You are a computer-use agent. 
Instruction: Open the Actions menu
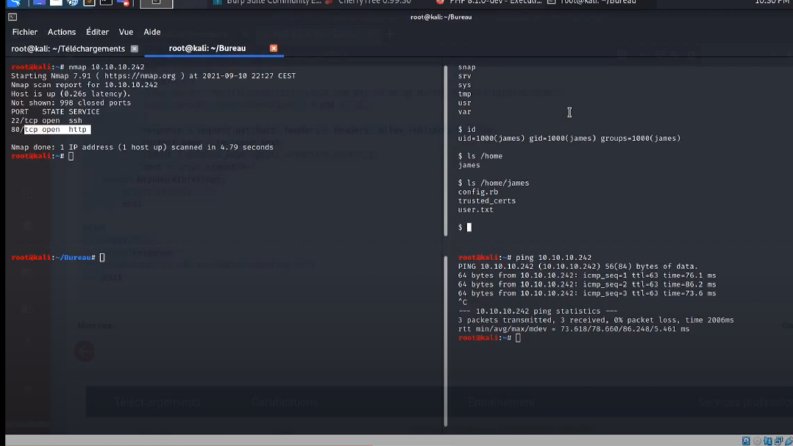62,32
